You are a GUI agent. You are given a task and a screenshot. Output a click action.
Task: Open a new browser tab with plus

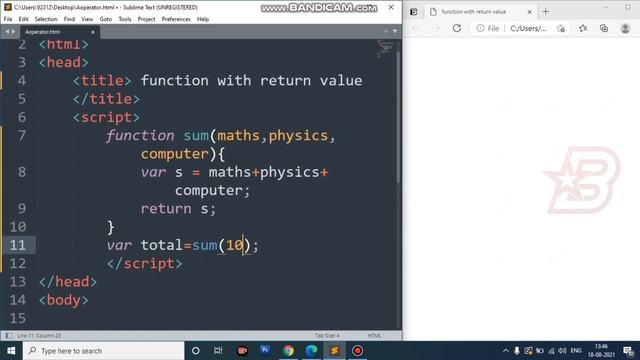(x=545, y=12)
